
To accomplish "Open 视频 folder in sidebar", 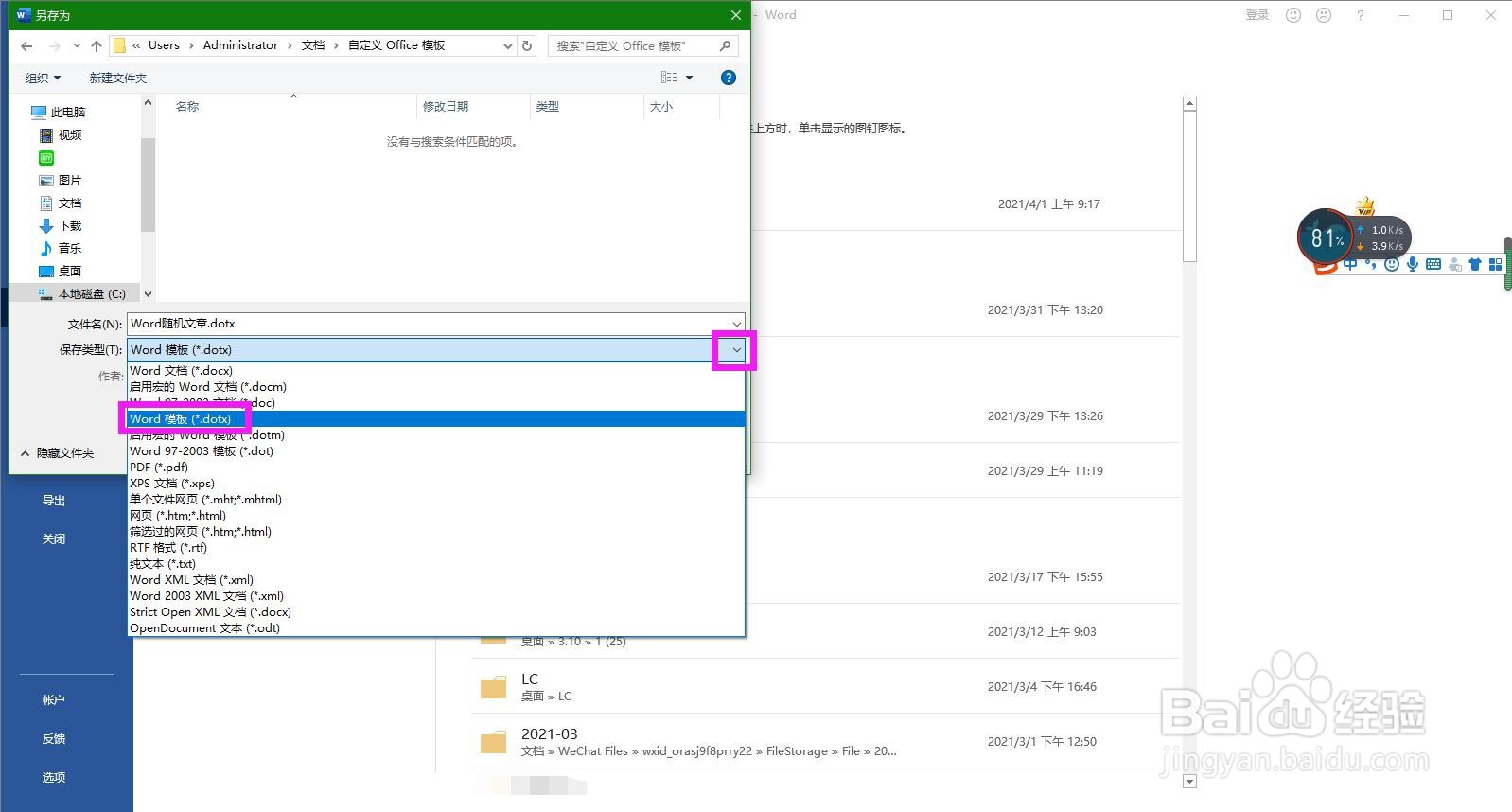I will pyautogui.click(x=61, y=134).
